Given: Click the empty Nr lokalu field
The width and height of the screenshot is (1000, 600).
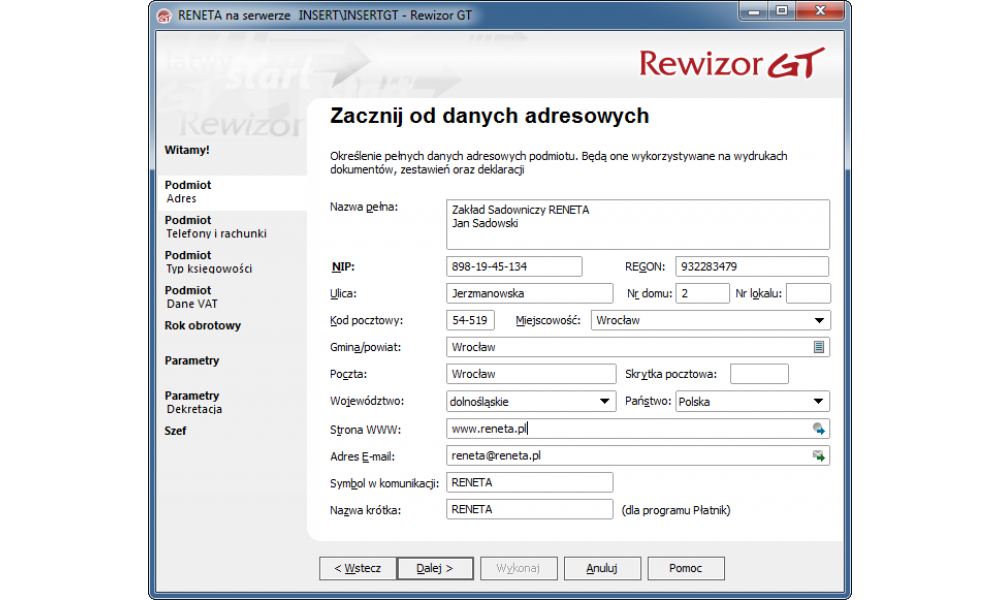Looking at the screenshot, I should coord(808,293).
